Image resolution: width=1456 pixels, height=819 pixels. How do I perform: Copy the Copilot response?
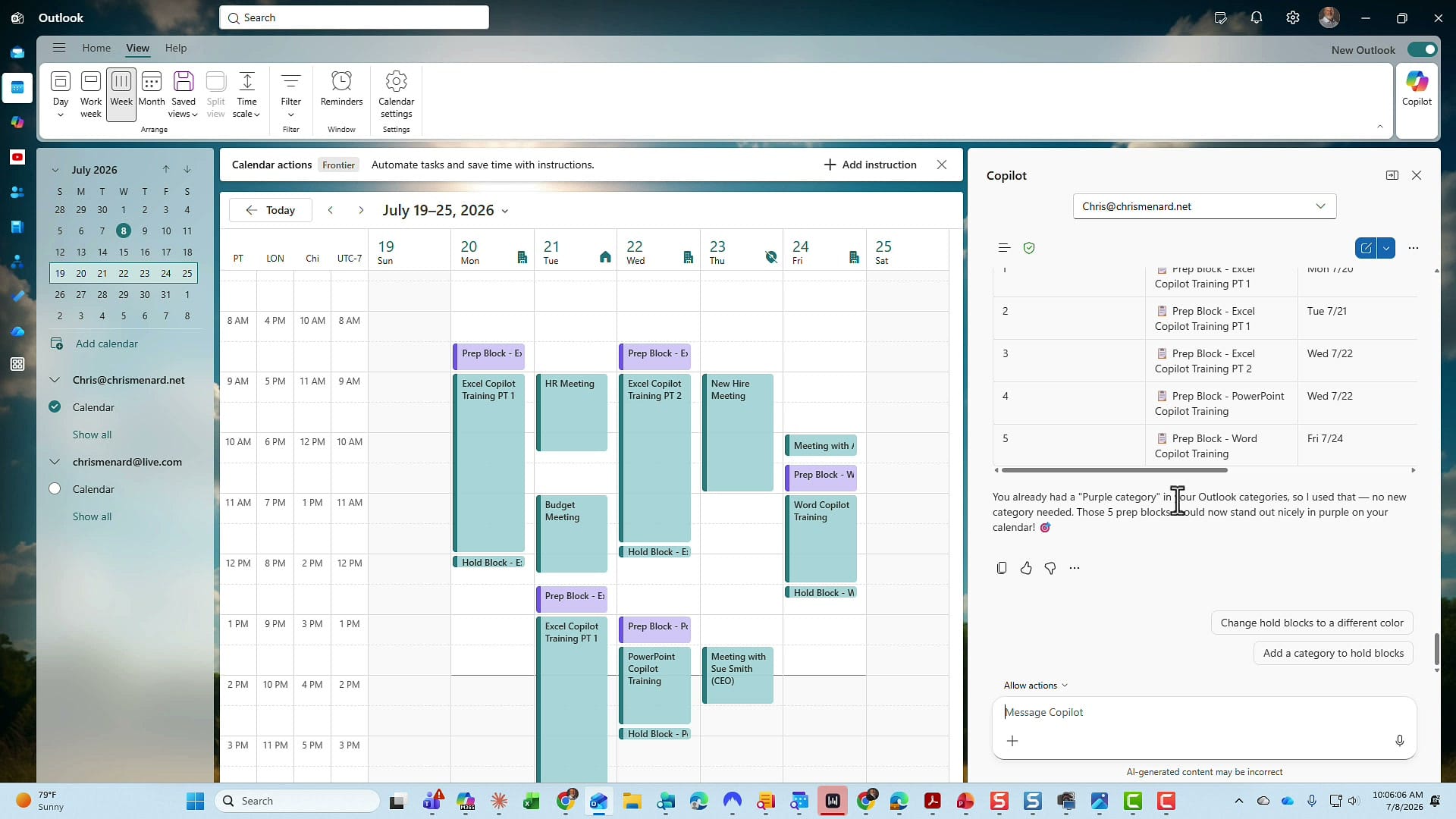pos(1002,568)
